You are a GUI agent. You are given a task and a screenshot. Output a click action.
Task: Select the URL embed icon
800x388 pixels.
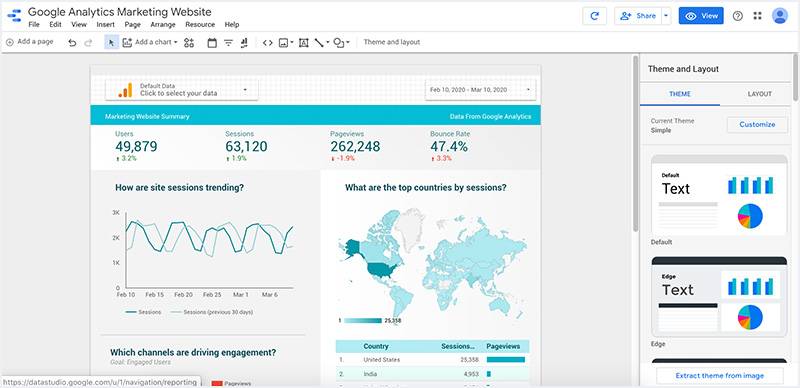267,42
